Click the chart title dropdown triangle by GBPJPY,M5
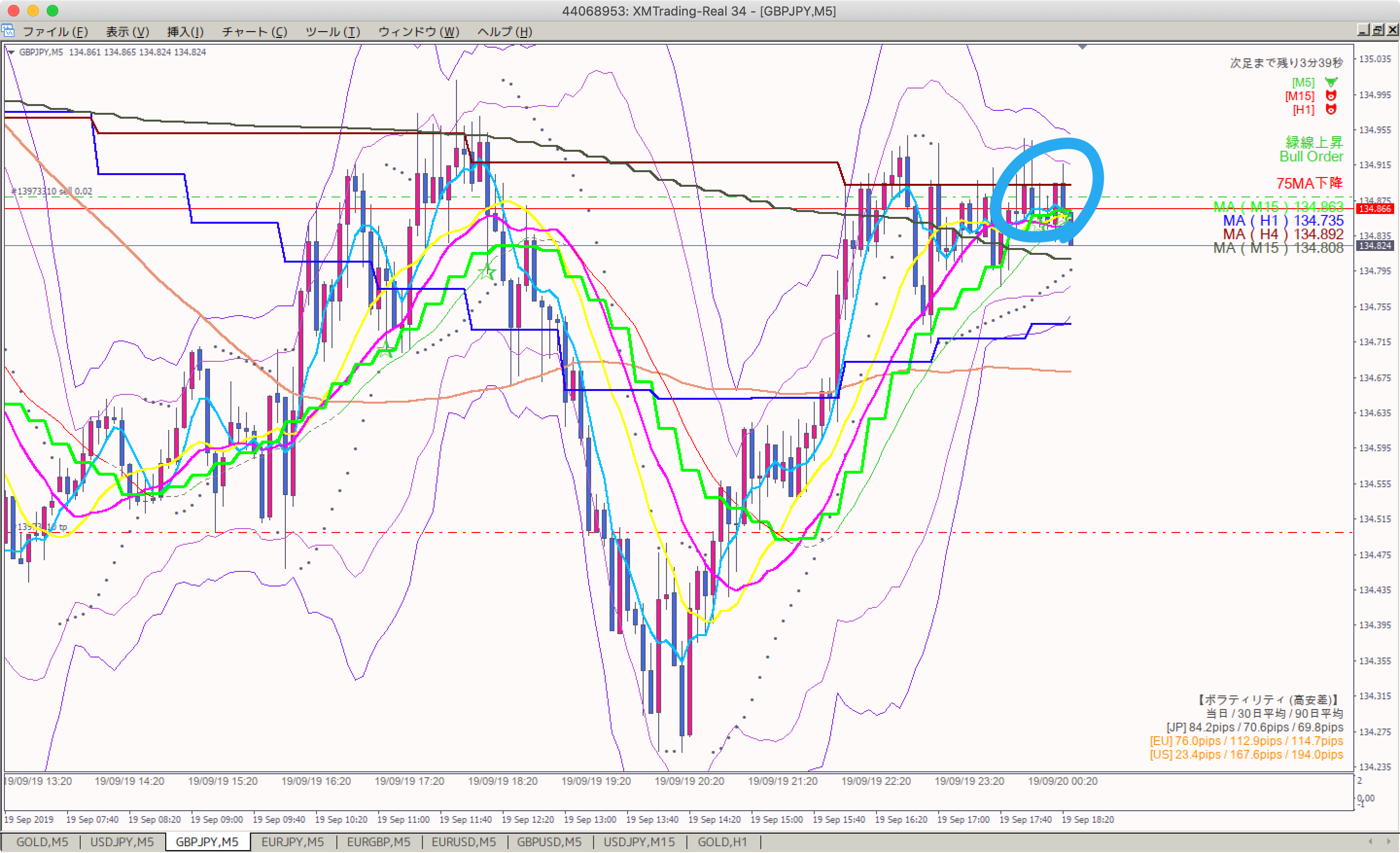 11,53
